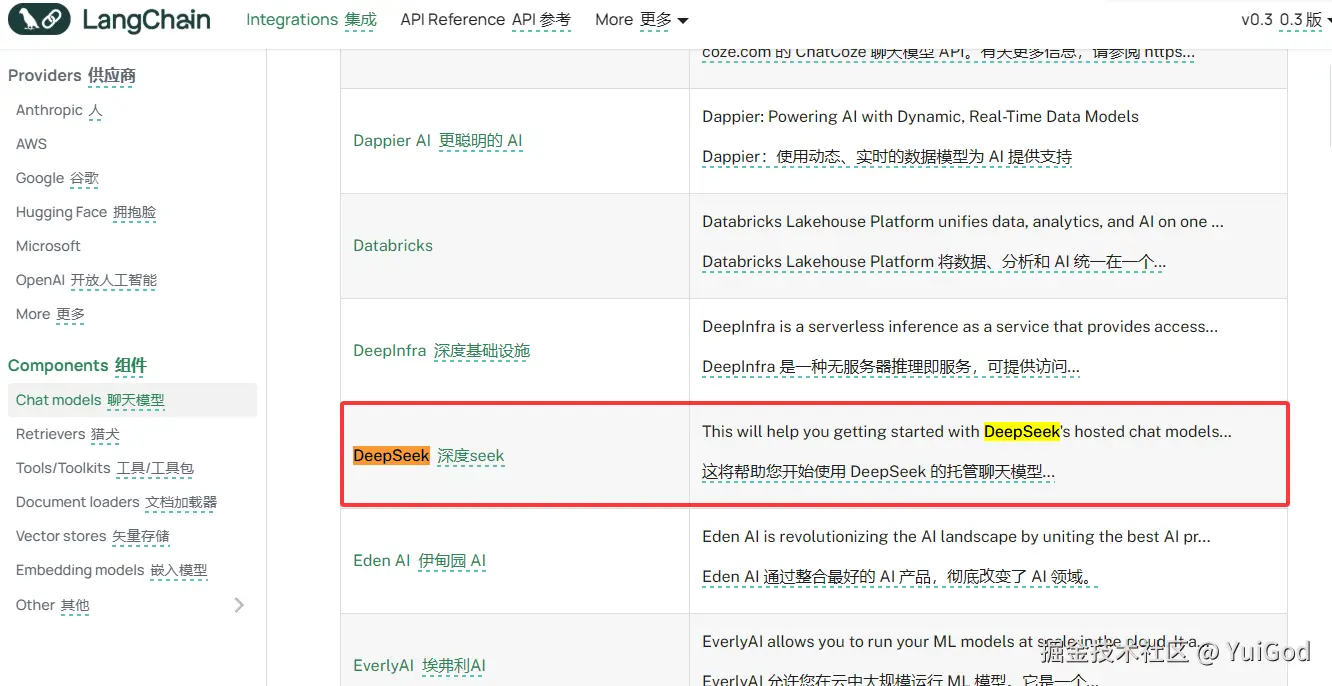Screen dimensions: 1332x686
Task: Open the DeepSeek table link
Action: 428,456
